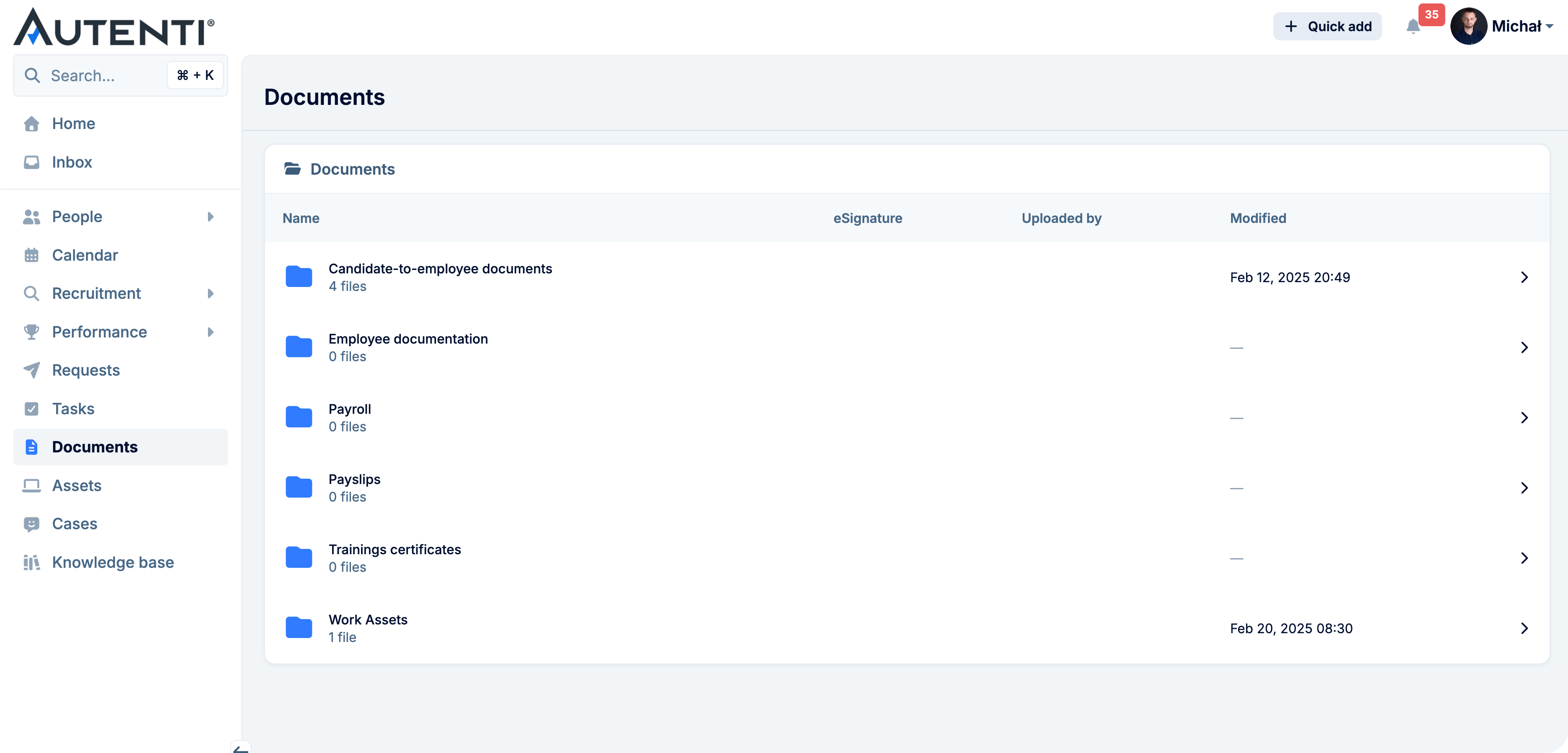Click the Modified column header
Screen dimensions: 1568x753
[1257, 218]
